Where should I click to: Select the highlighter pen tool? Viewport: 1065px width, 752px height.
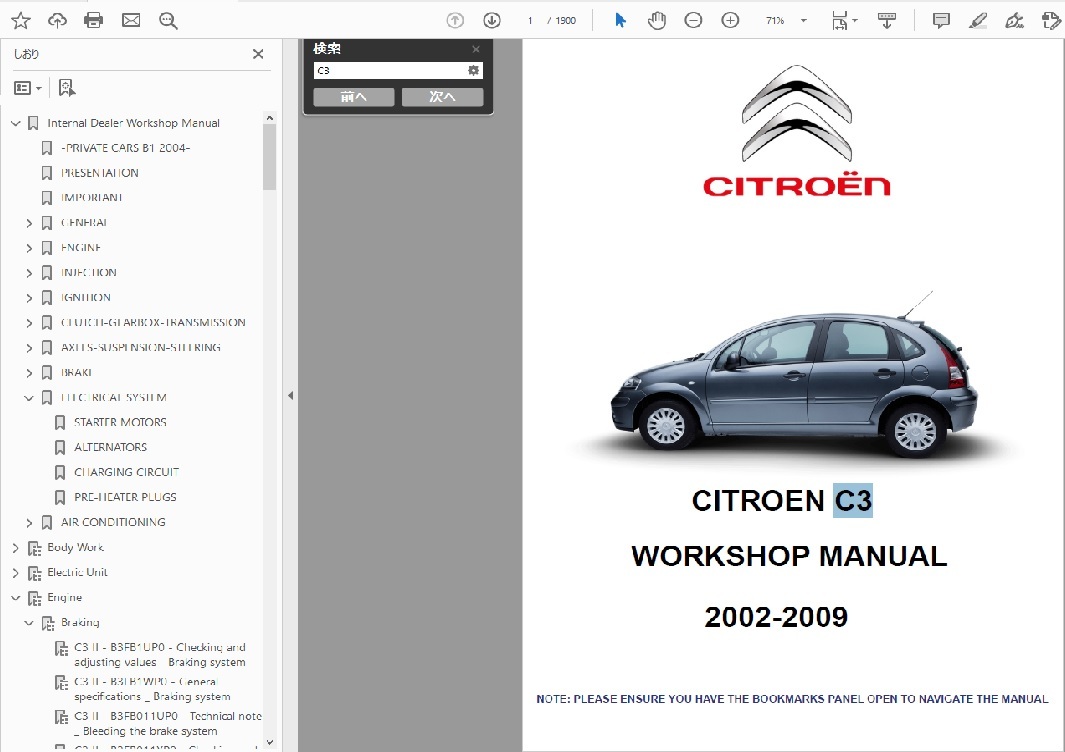coord(977,20)
